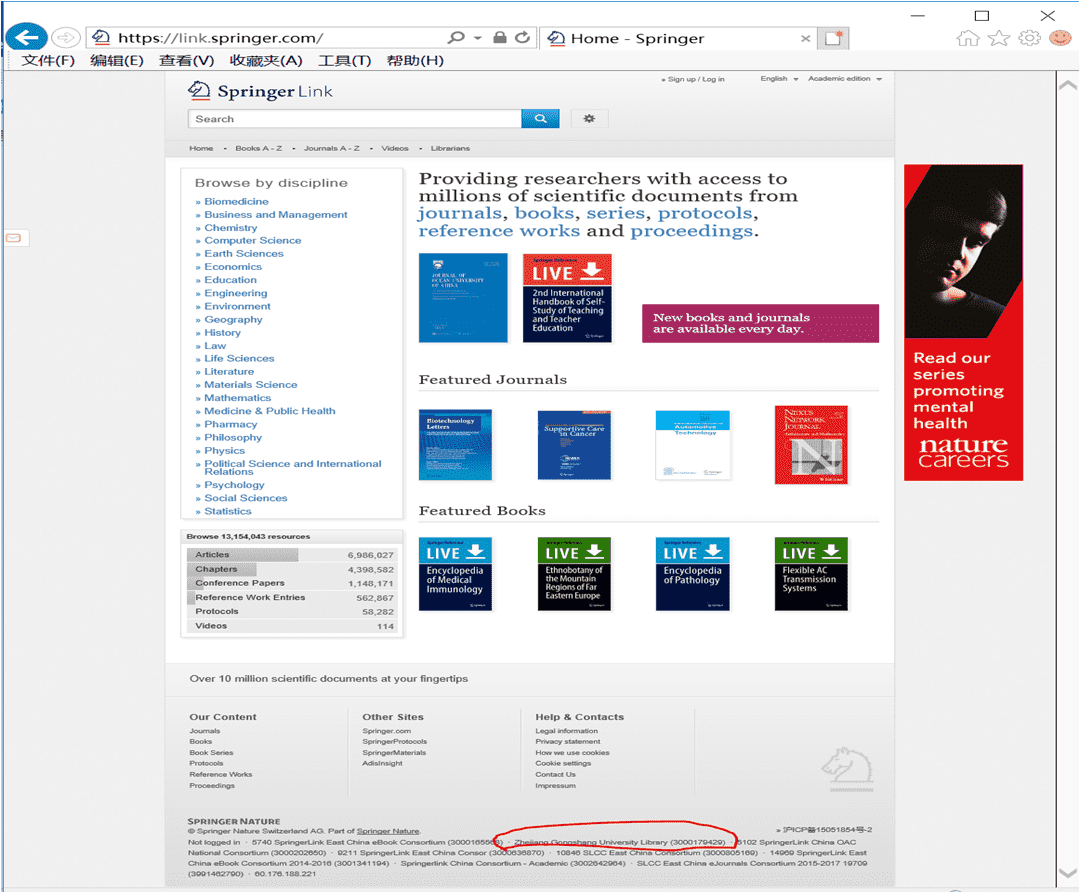
Task: Click the refresh icon in address bar
Action: tap(522, 38)
